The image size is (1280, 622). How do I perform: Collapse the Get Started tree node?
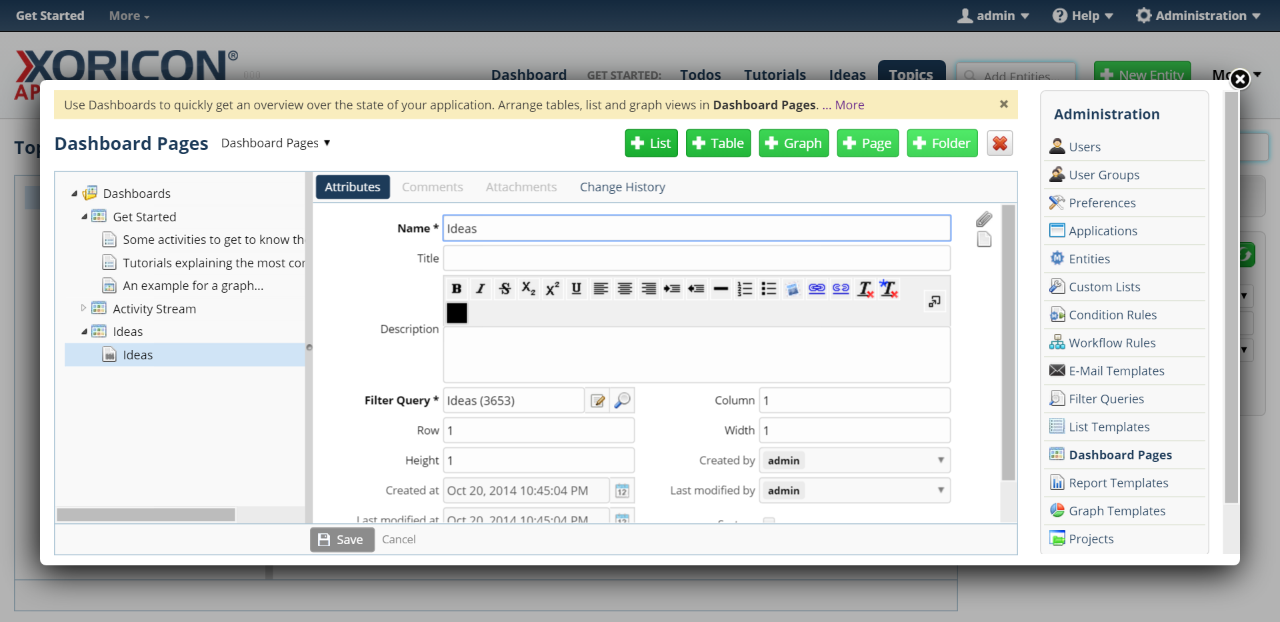(x=84, y=217)
